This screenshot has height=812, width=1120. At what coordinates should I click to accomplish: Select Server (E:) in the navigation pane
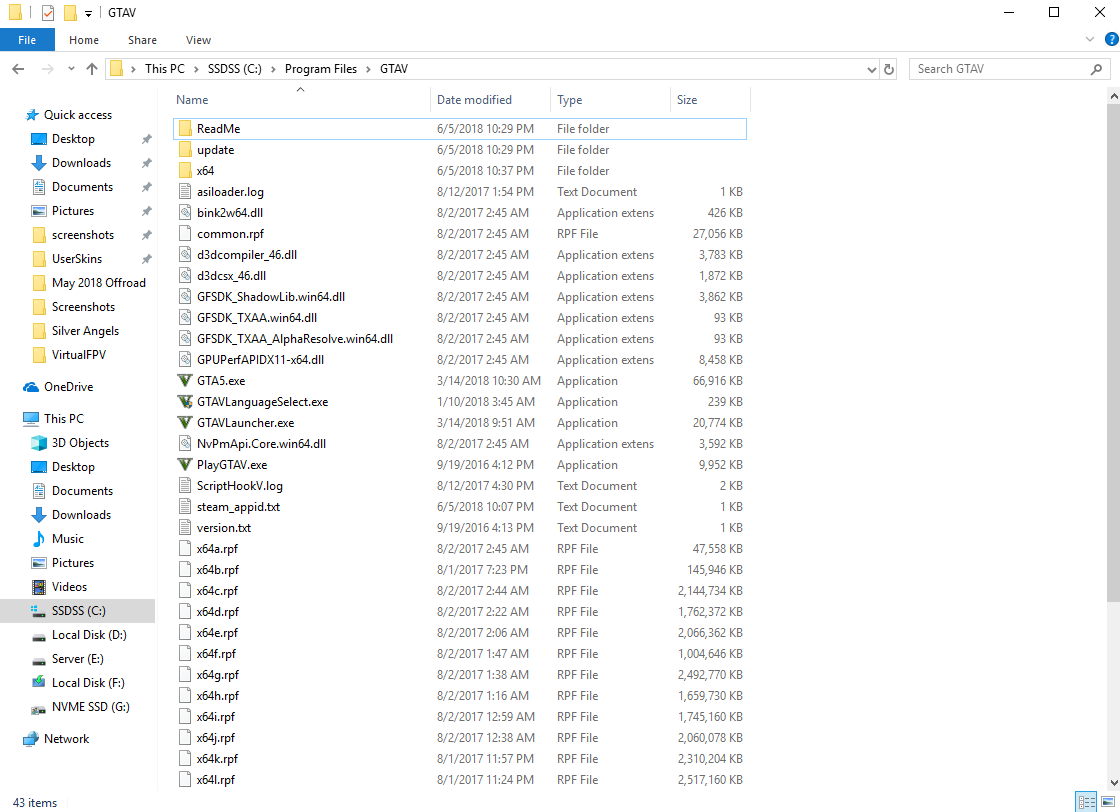pos(77,659)
